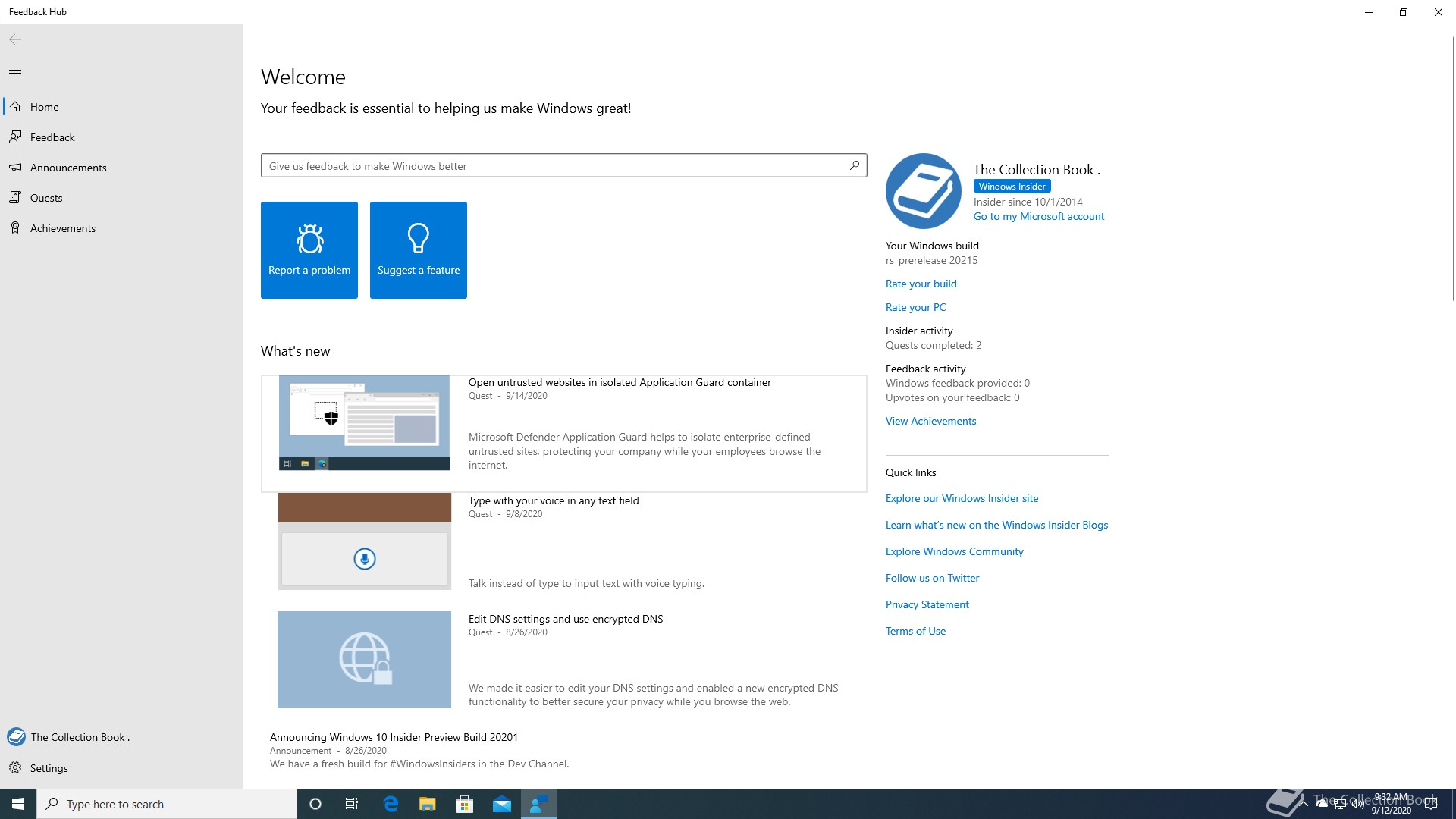The height and width of the screenshot is (819, 1456).
Task: Open the Application Guard quest thumbnail
Action: [x=364, y=422]
